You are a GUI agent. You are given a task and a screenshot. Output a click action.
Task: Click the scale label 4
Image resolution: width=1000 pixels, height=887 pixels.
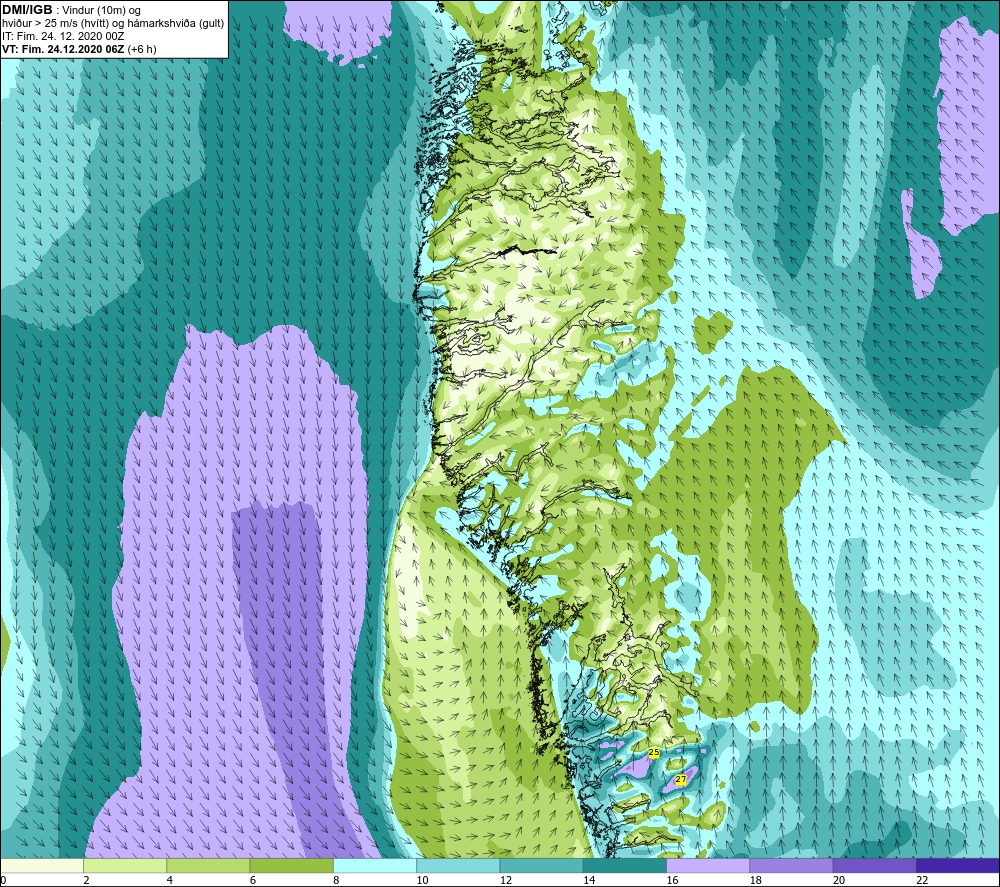[170, 880]
